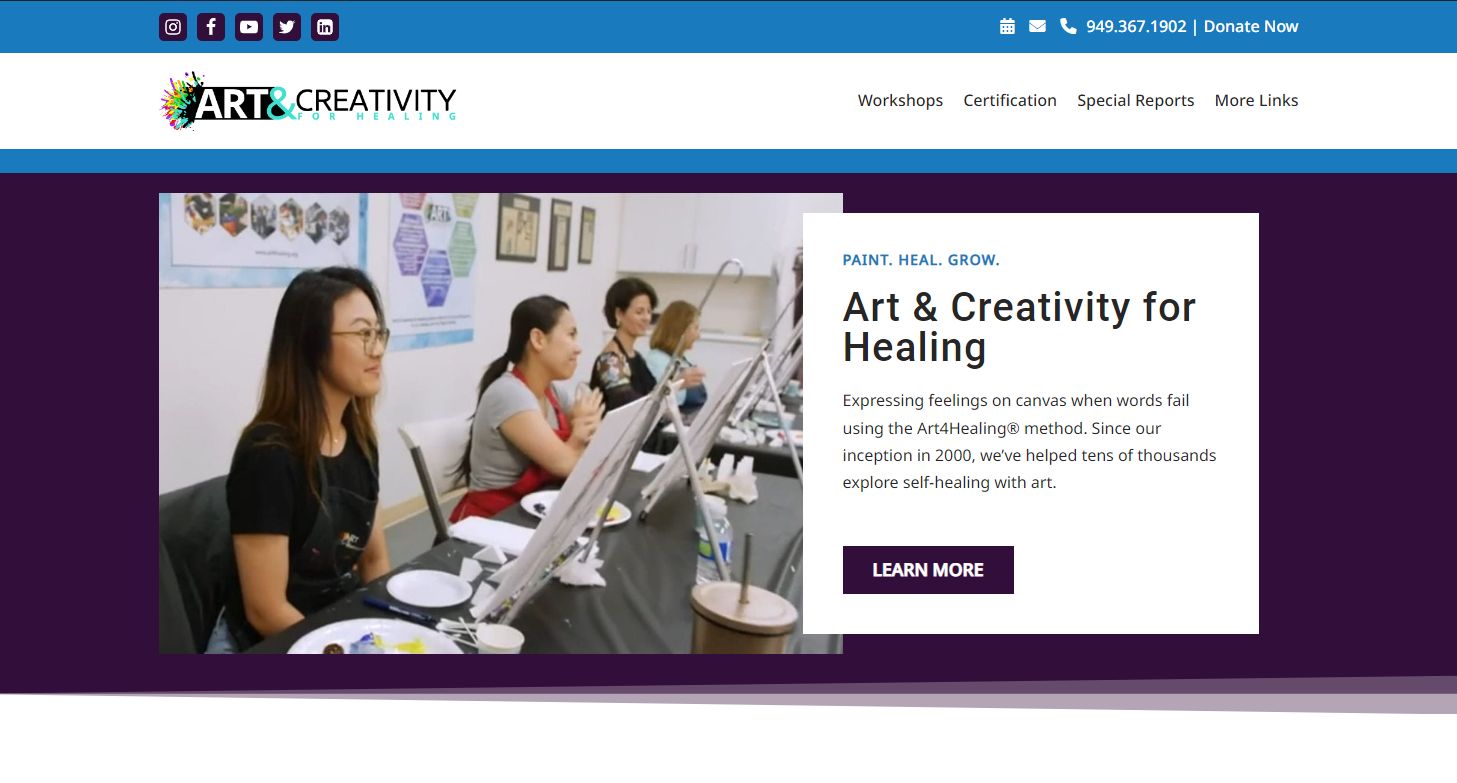Open the Workshops menu
The height and width of the screenshot is (783, 1457).
[x=900, y=100]
